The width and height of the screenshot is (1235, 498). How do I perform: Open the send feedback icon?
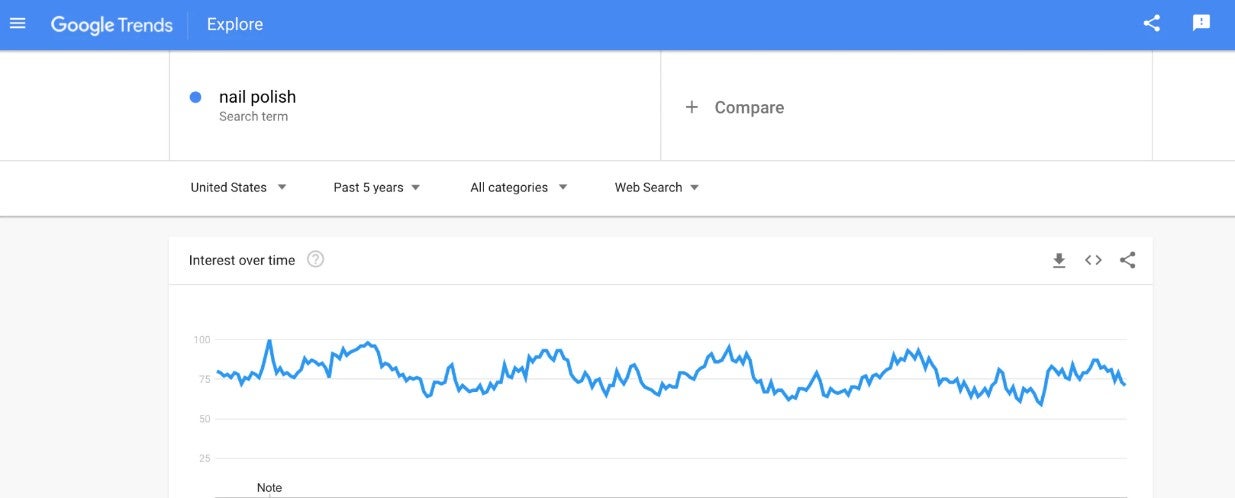click(x=1201, y=23)
